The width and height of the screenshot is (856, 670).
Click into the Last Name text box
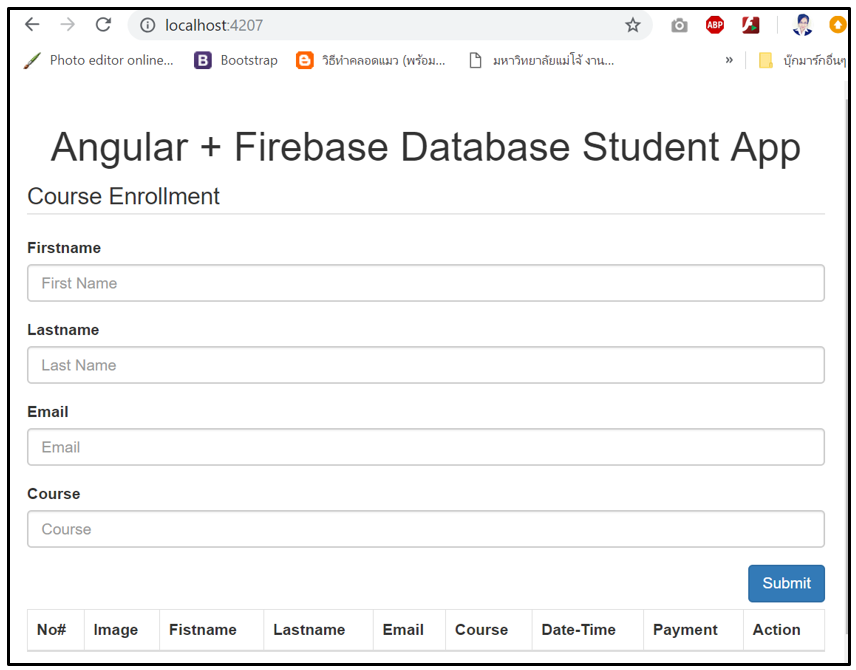coord(425,365)
